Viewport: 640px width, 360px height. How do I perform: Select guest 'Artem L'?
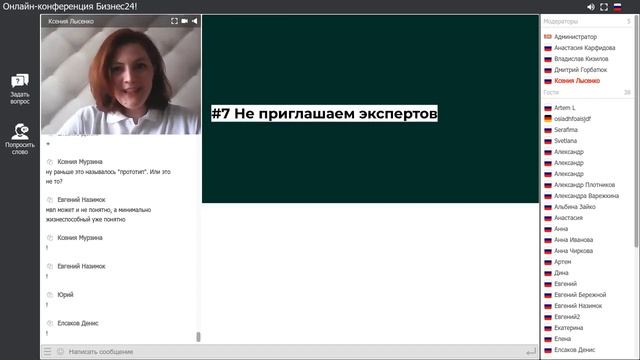click(x=564, y=108)
